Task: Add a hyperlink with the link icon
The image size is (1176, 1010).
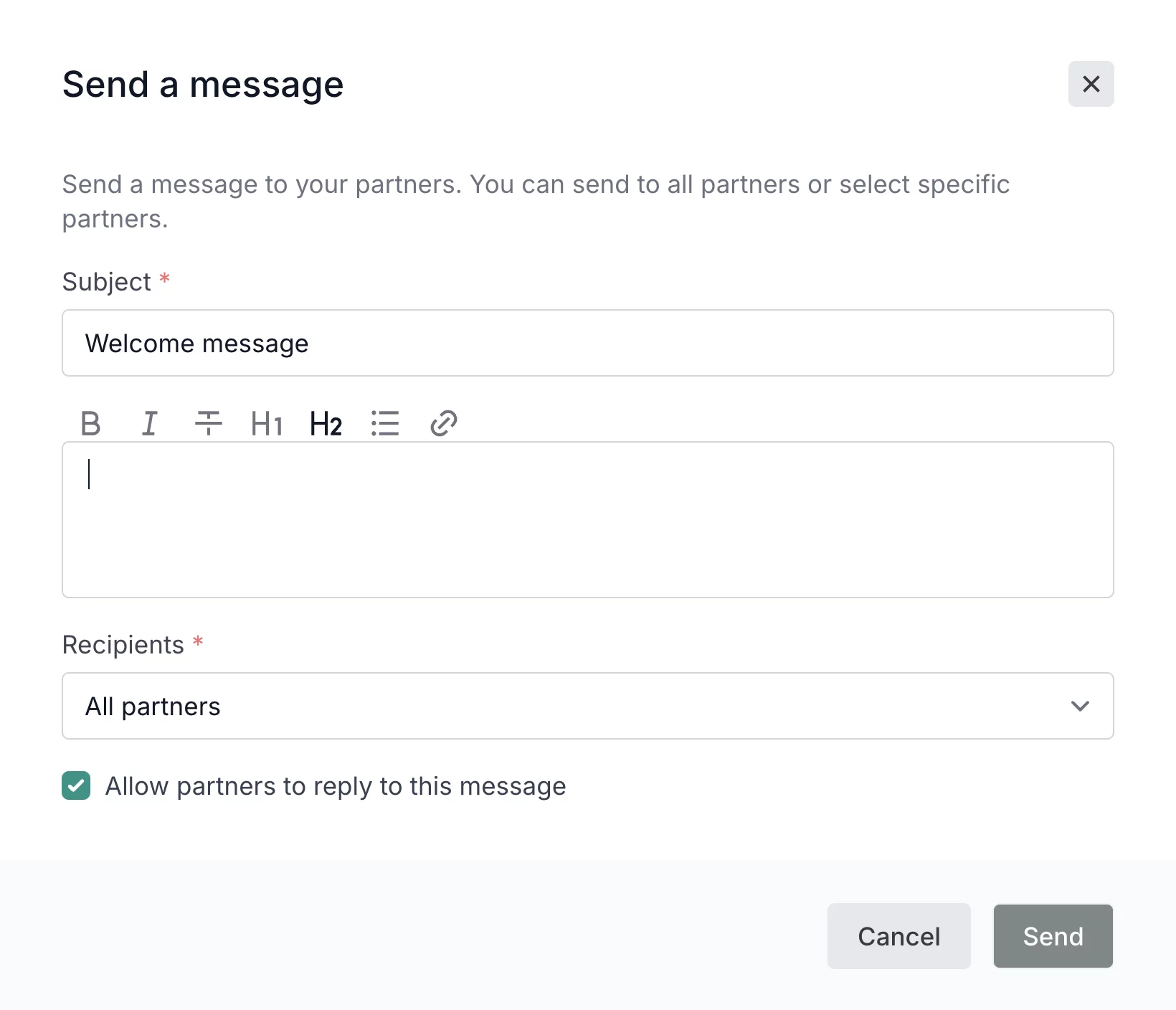Action: pyautogui.click(x=444, y=424)
